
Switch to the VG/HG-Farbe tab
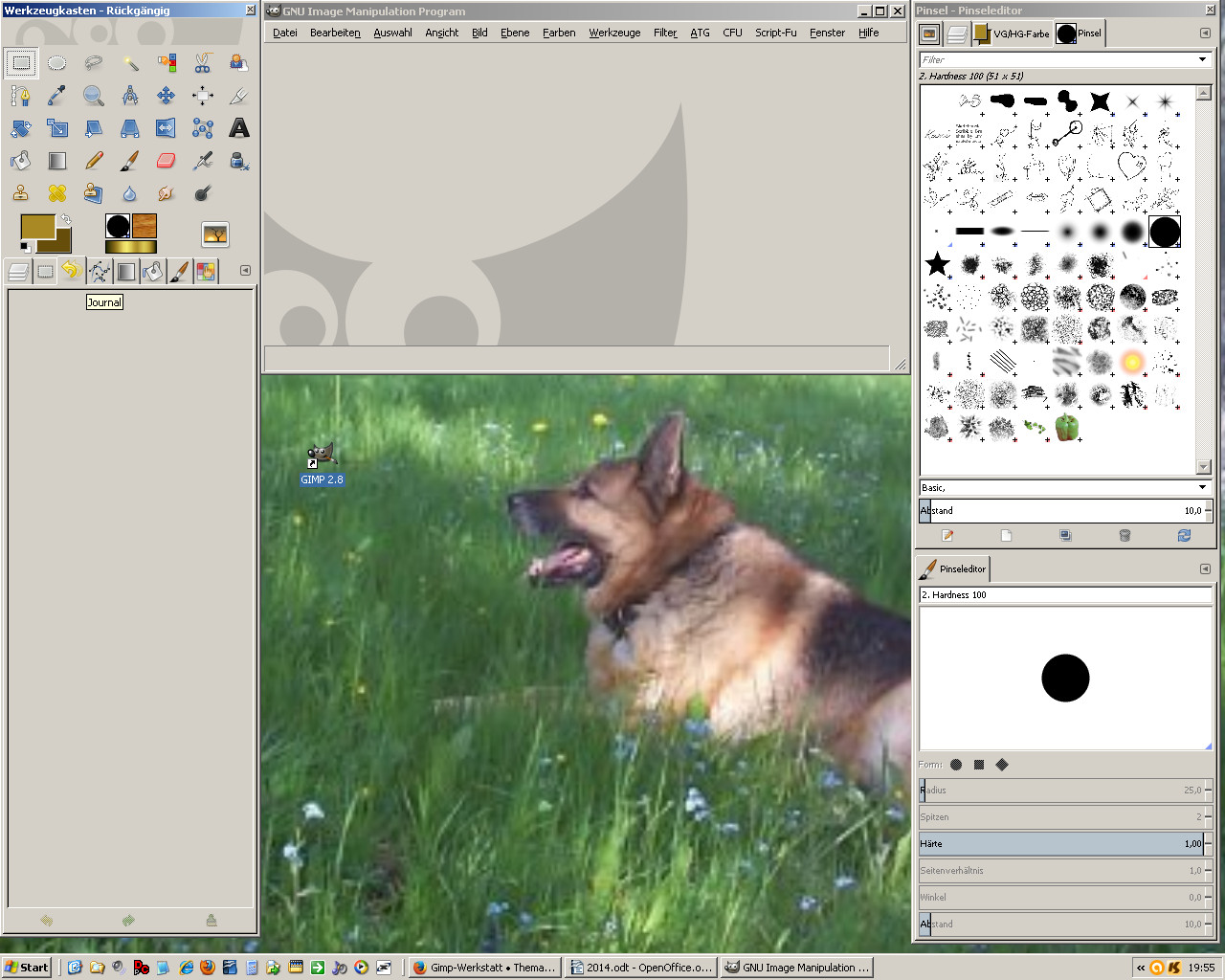point(1012,33)
